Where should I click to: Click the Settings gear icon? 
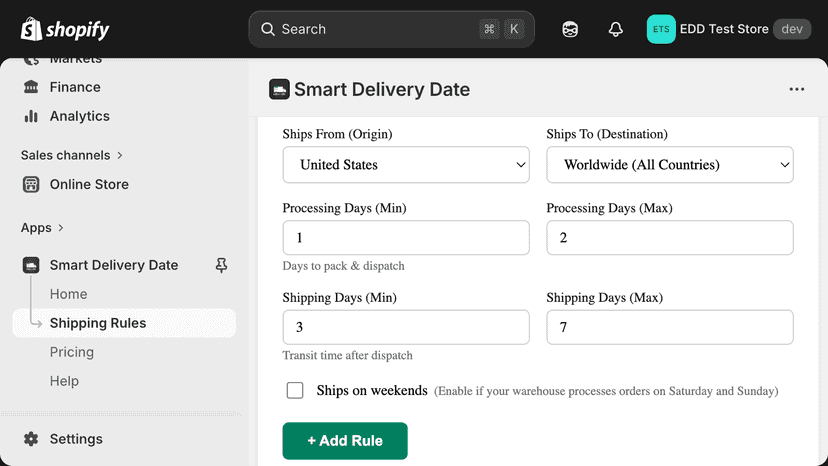(31, 439)
